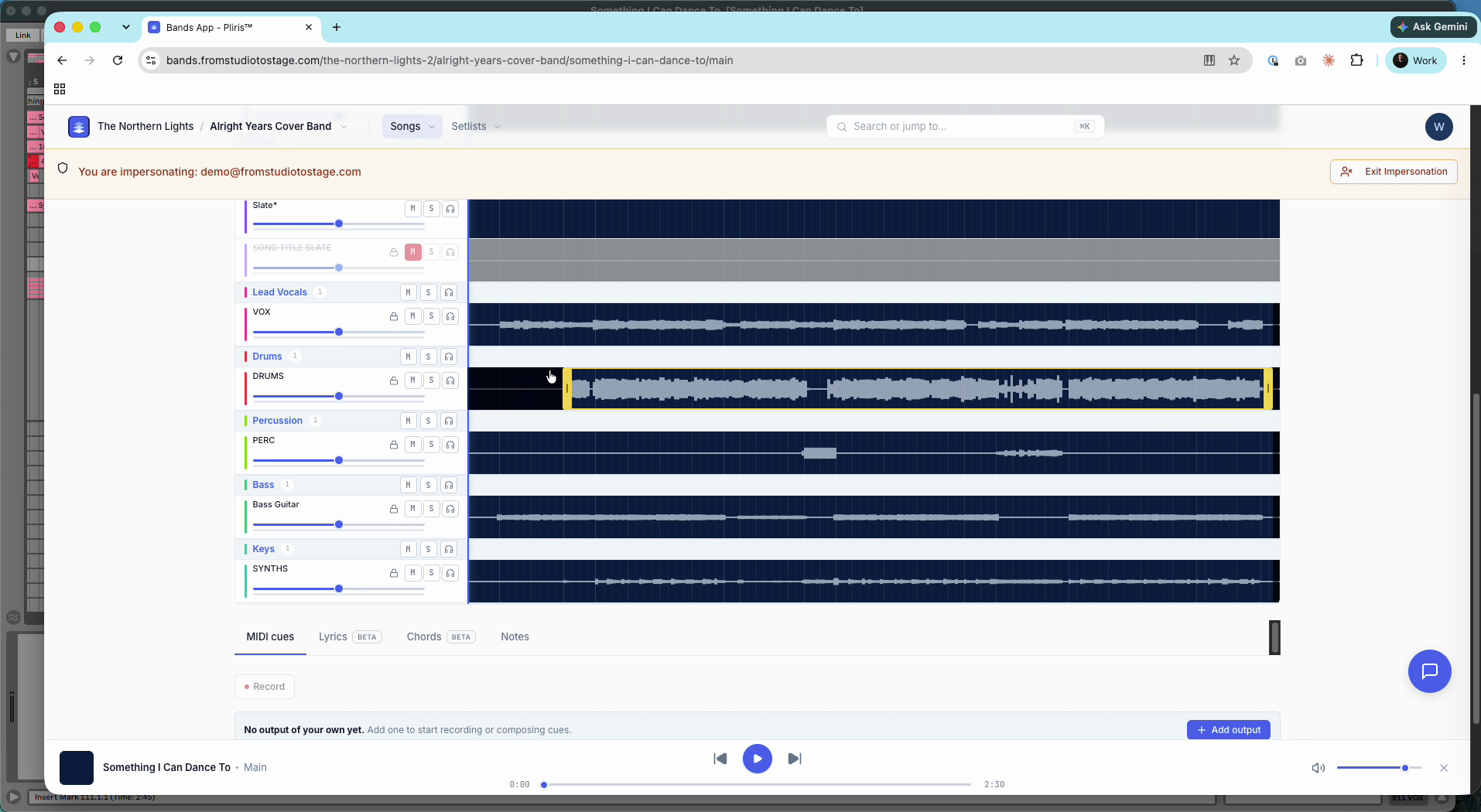Adjust the VOX track volume slider
Image resolution: width=1481 pixels, height=812 pixels.
(339, 332)
